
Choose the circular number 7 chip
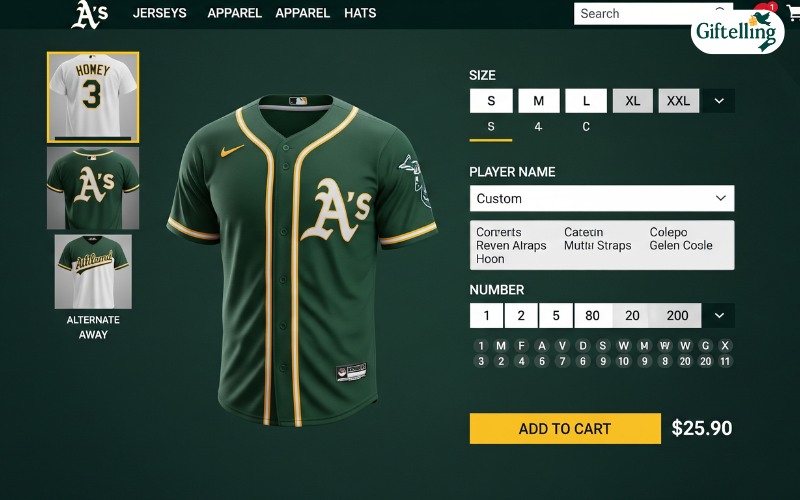point(562,362)
